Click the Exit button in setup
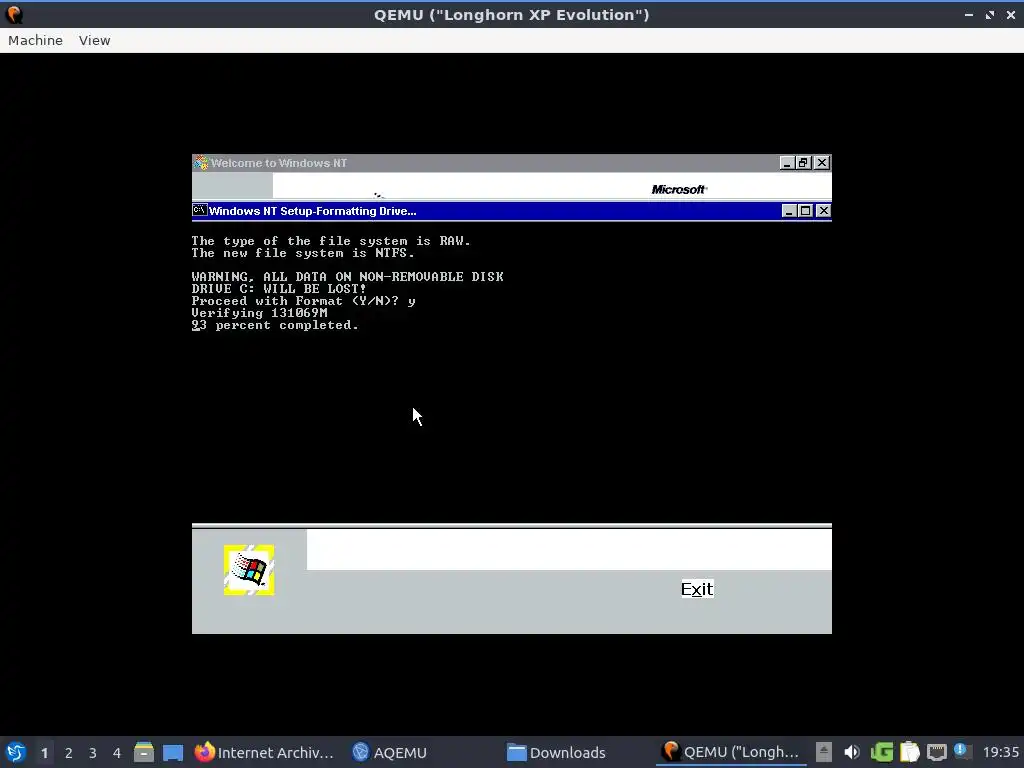 click(x=697, y=589)
